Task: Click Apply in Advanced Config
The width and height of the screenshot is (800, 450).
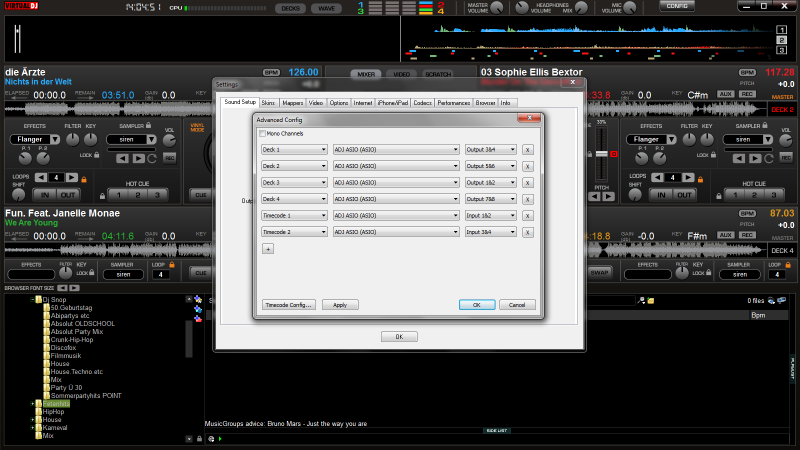Action: coord(340,305)
